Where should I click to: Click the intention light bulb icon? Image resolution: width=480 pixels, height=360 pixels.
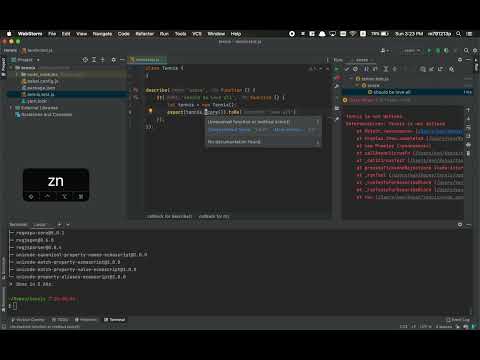tap(150, 111)
